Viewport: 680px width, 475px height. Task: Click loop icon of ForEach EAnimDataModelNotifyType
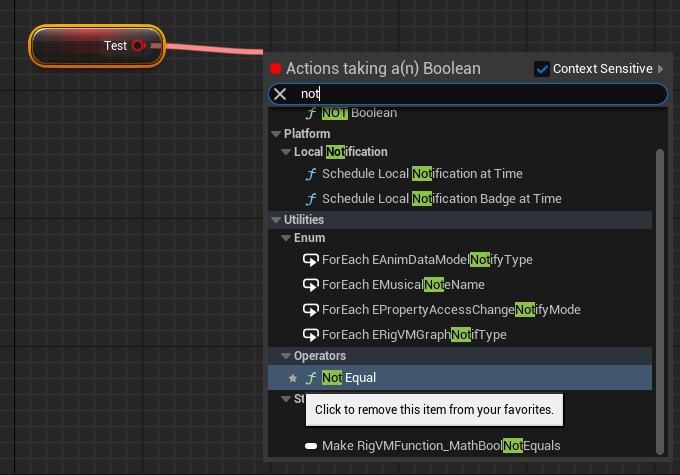(311, 260)
